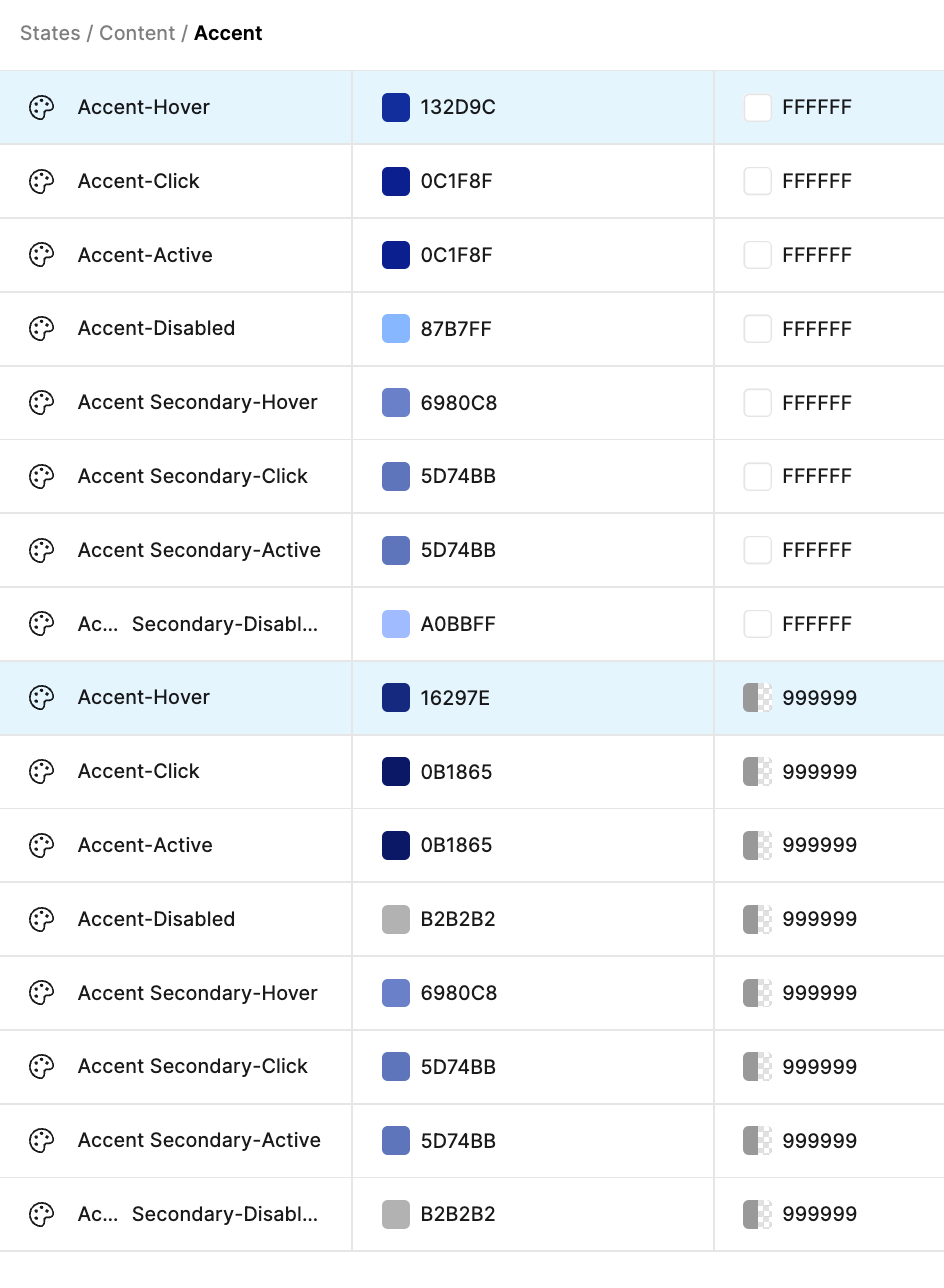Screen dimensions: 944x1288
Task: Click palette icon in Accent-Hover row with 132D9C
Action: pyautogui.click(x=41, y=108)
